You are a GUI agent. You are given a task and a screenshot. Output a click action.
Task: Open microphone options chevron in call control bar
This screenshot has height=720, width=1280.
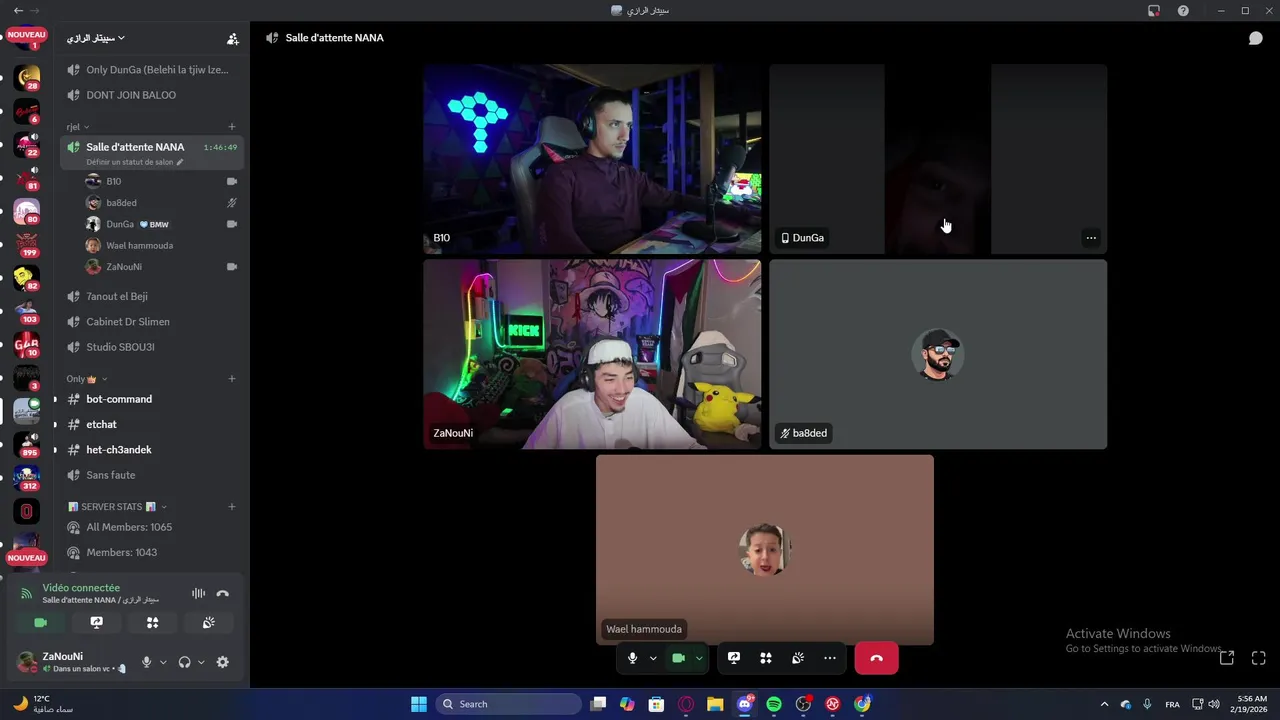[x=653, y=658]
